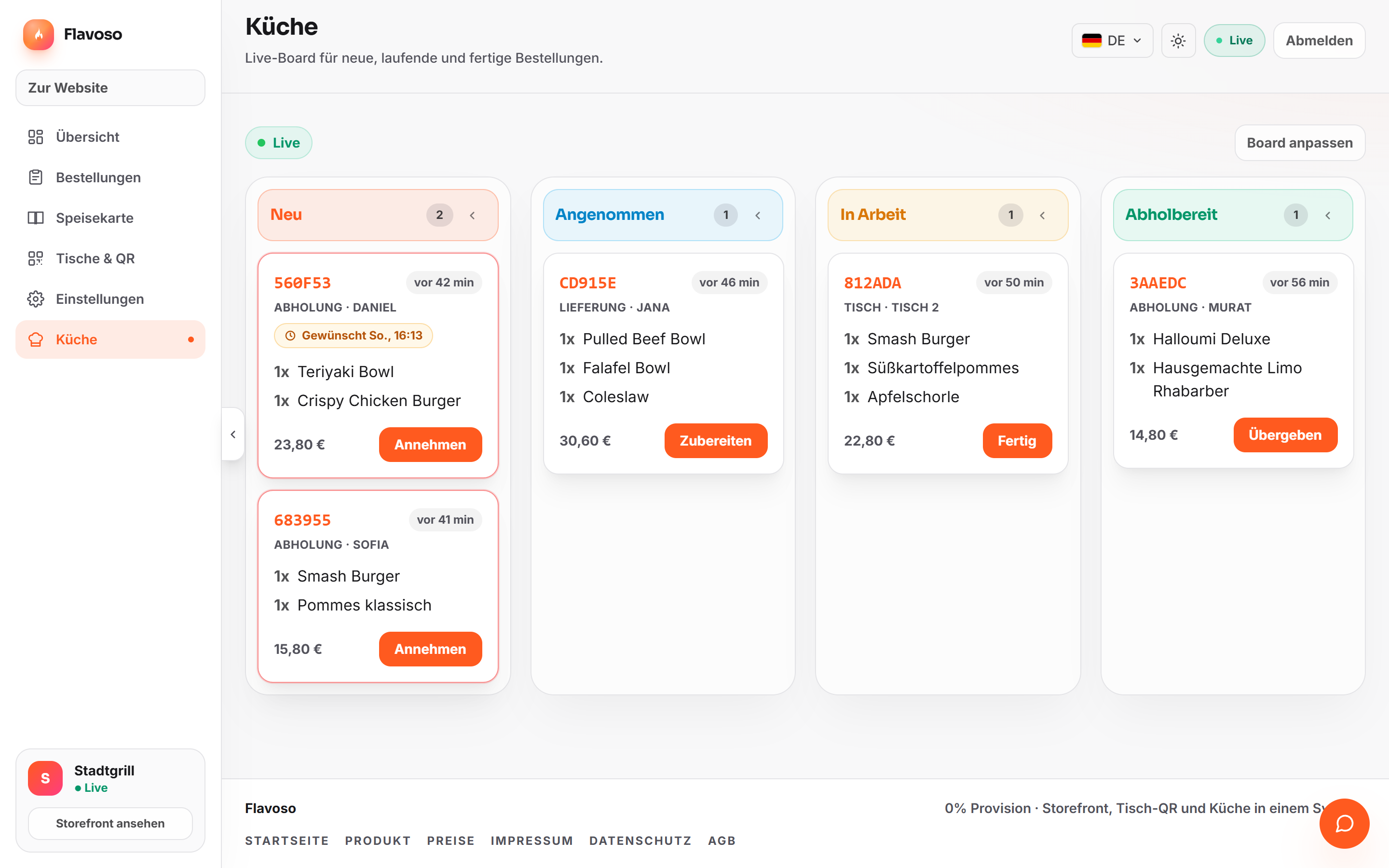Click the Angenommen column header
Screen dimensions: 1389x868
tap(663, 215)
